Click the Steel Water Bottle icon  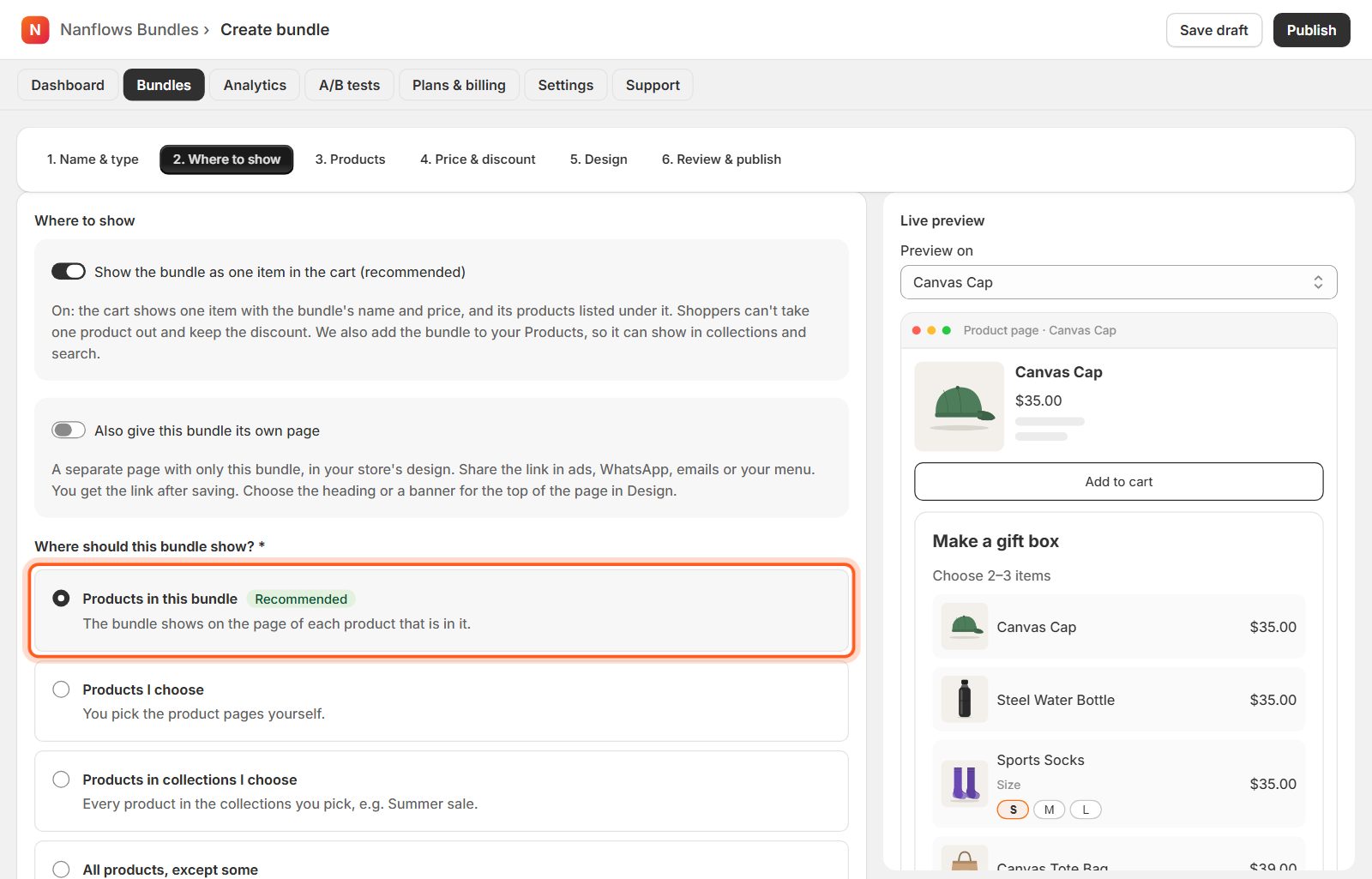965,700
